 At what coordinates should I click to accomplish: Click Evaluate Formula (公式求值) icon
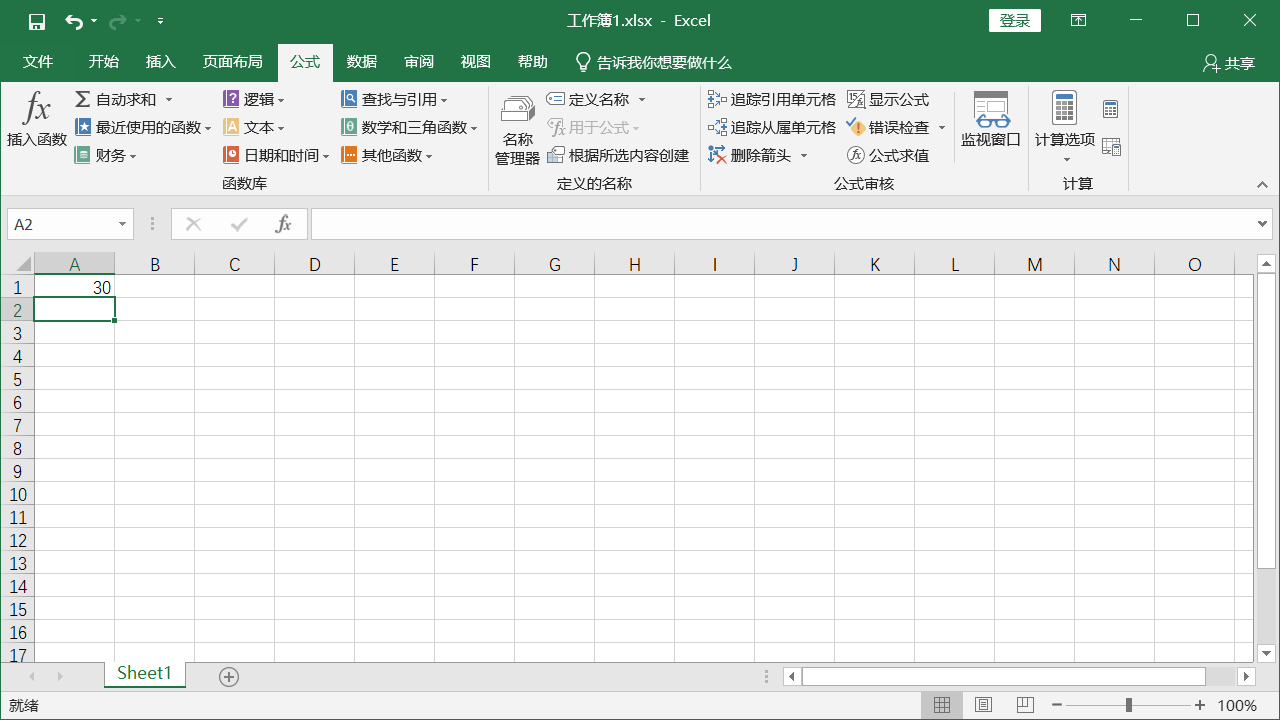tap(856, 156)
